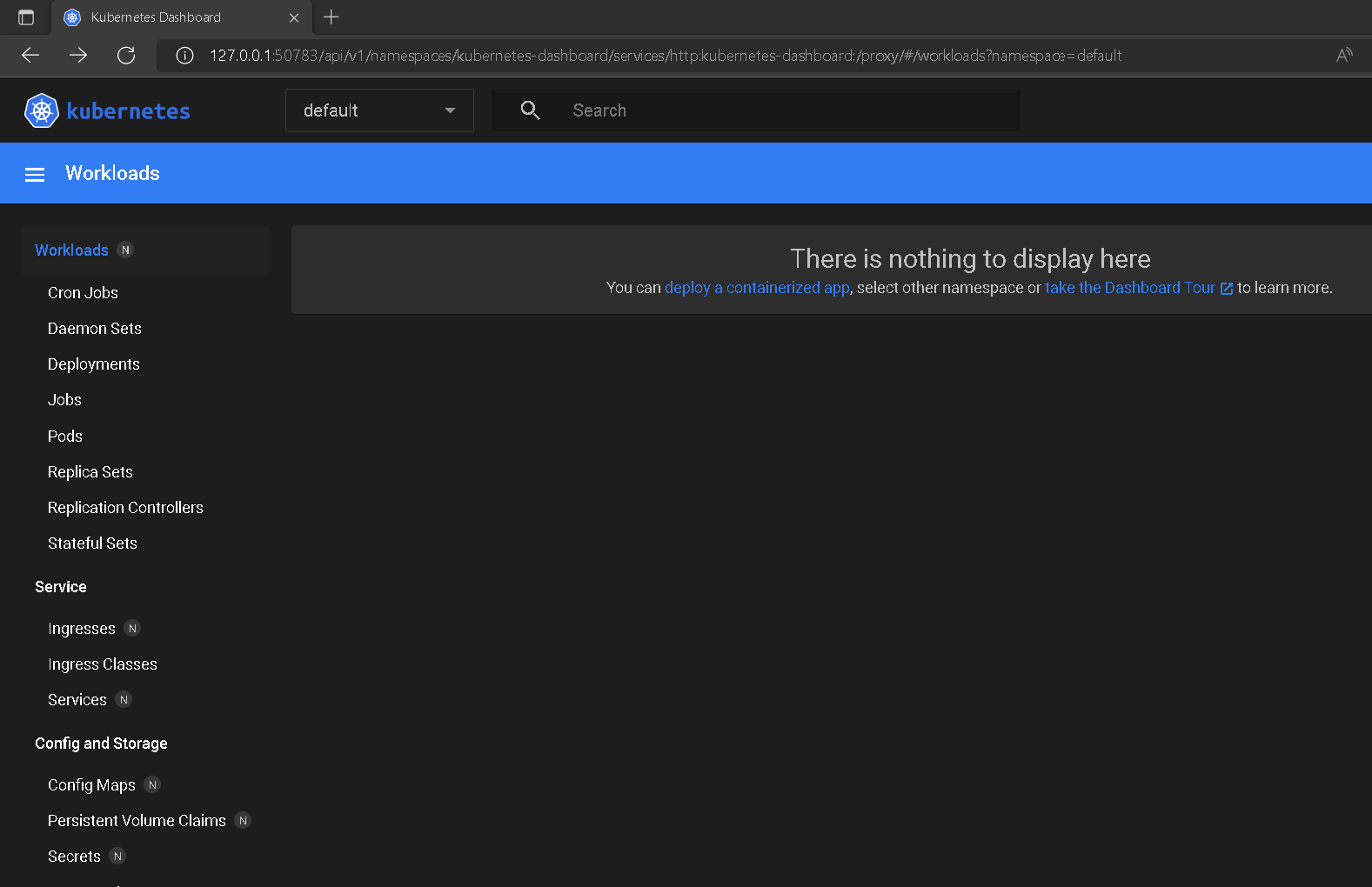Viewport: 1372px width, 887px height.
Task: Click N badge beside Persistent Volume Claims
Action: pos(243,821)
